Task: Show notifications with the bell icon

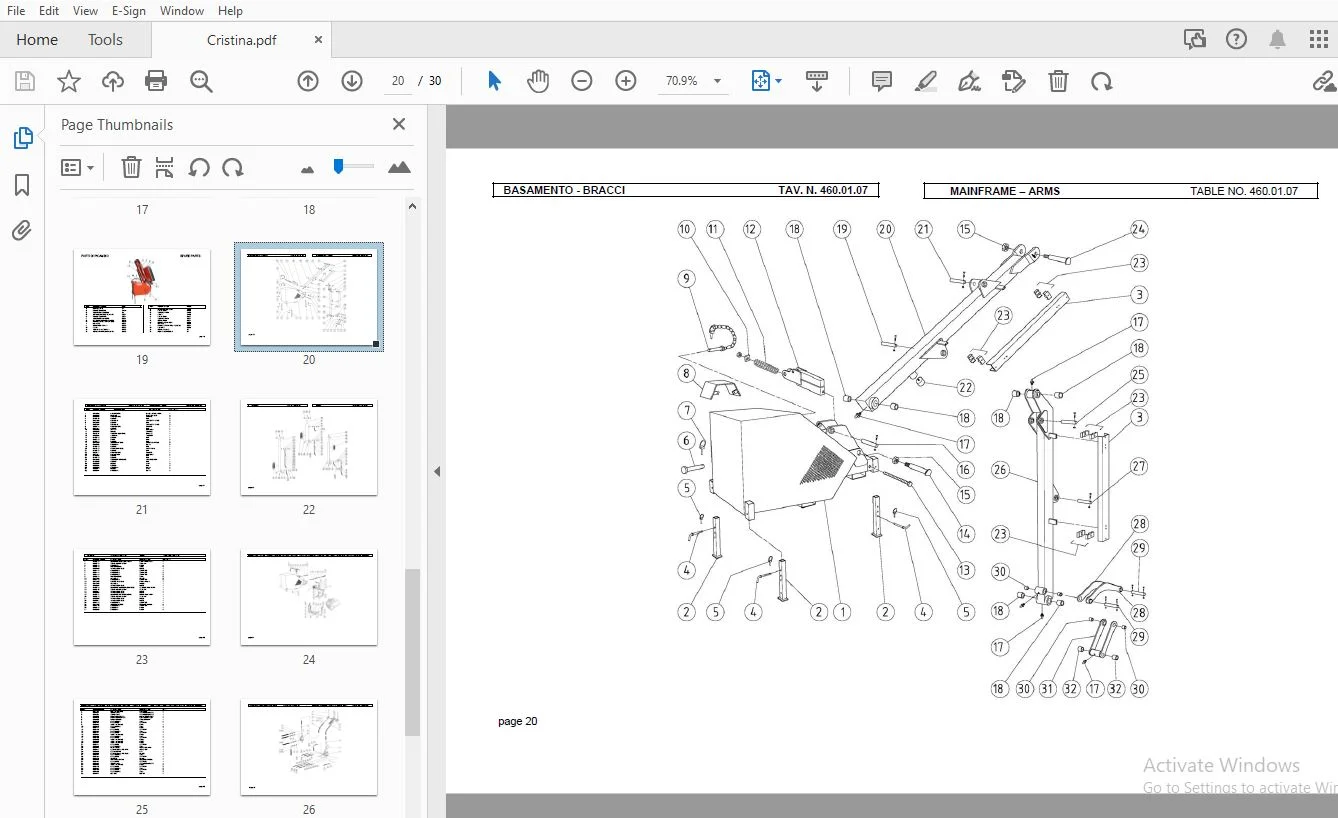Action: 1277,40
